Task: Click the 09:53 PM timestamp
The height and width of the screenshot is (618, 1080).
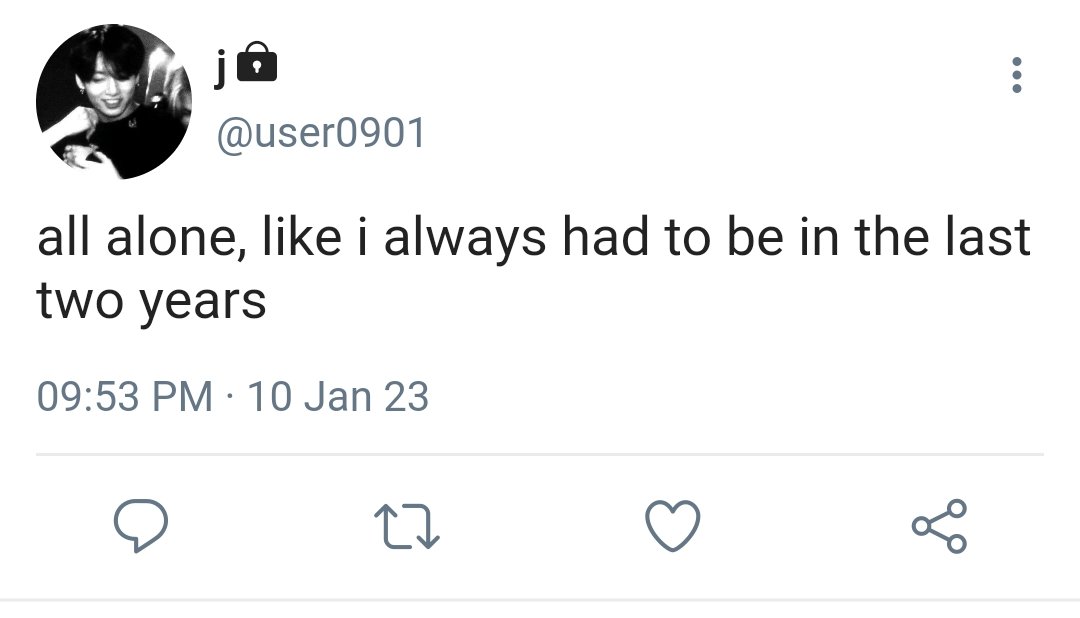Action: (125, 396)
